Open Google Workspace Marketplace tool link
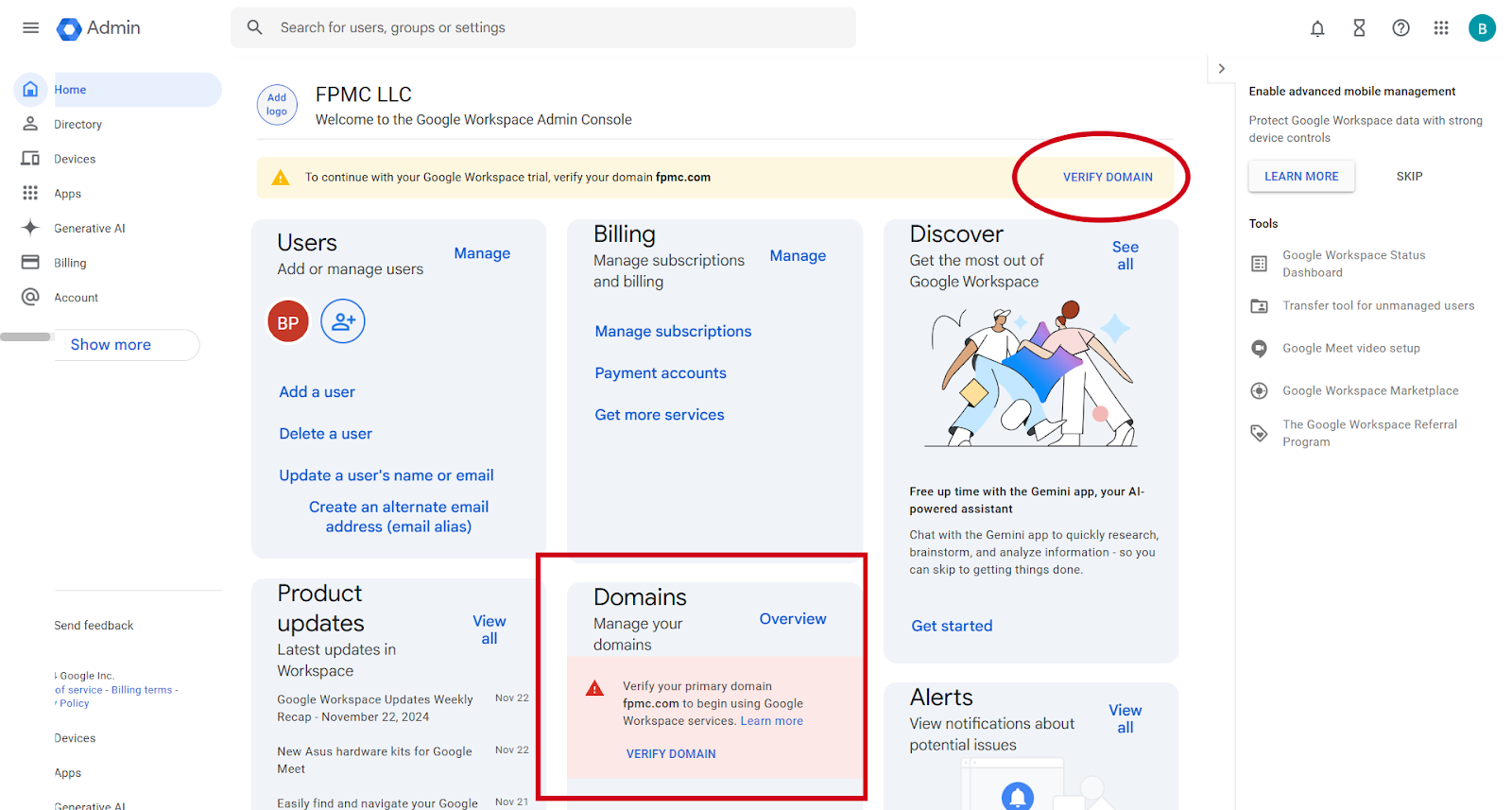 click(1370, 391)
